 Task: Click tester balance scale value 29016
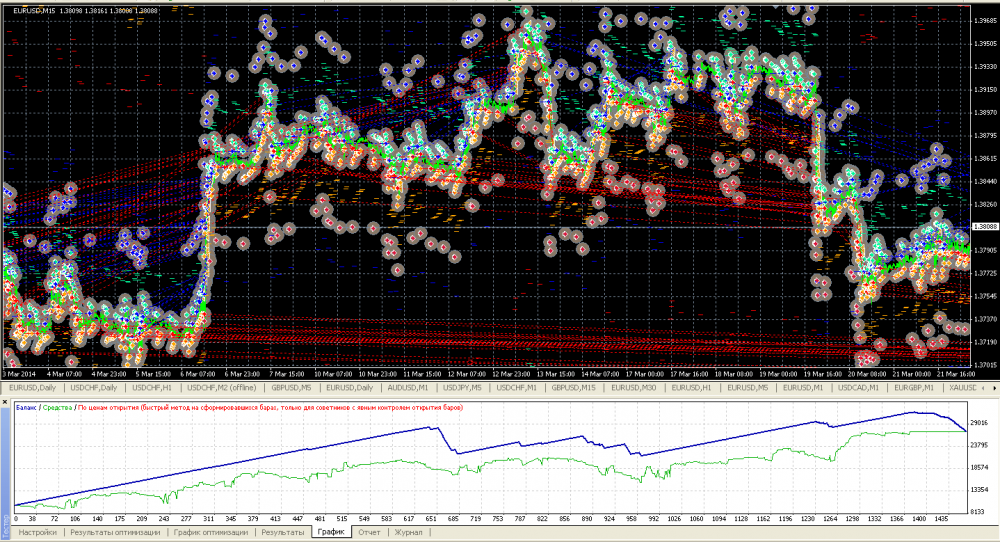979,423
